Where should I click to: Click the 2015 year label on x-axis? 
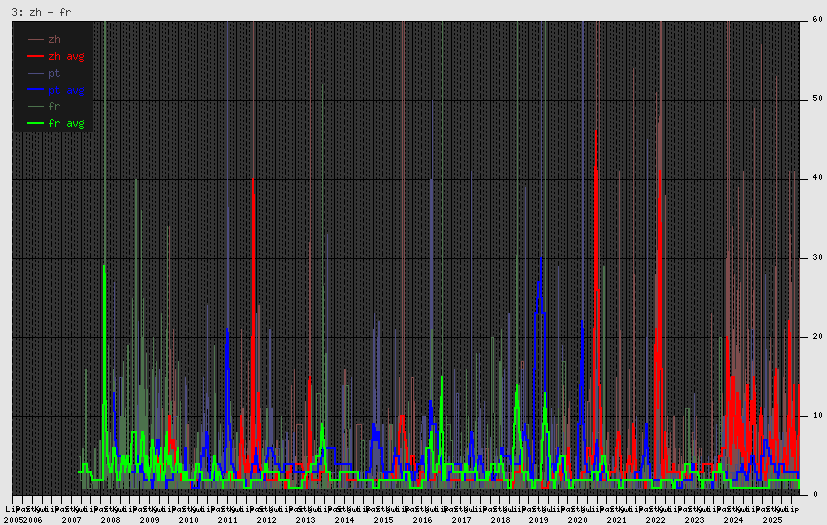pyautogui.click(x=383, y=520)
